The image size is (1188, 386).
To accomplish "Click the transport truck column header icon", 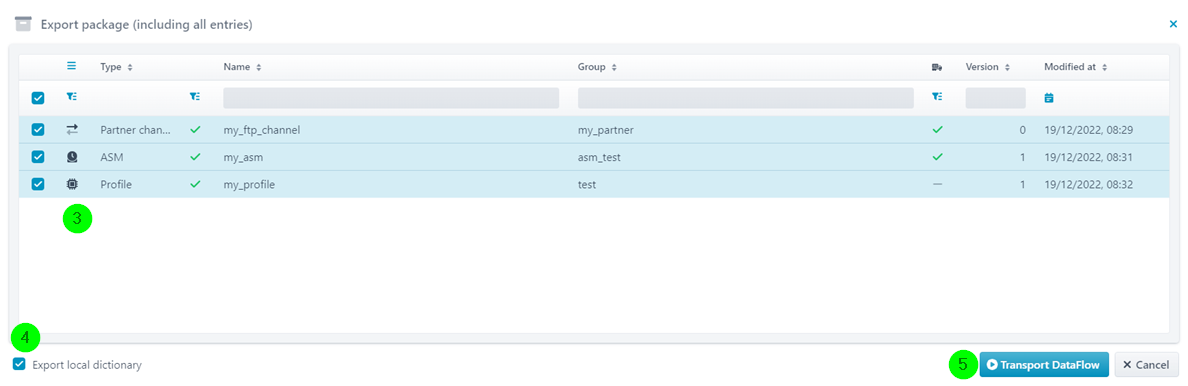I will pos(937,67).
